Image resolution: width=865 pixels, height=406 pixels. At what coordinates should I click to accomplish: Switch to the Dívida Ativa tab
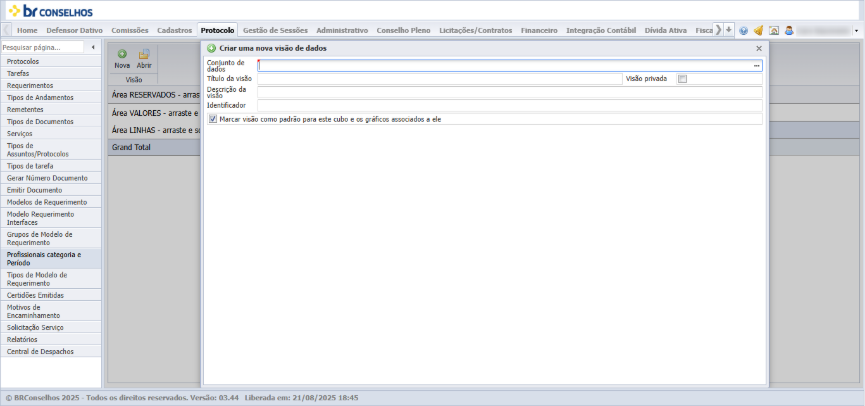pos(666,30)
